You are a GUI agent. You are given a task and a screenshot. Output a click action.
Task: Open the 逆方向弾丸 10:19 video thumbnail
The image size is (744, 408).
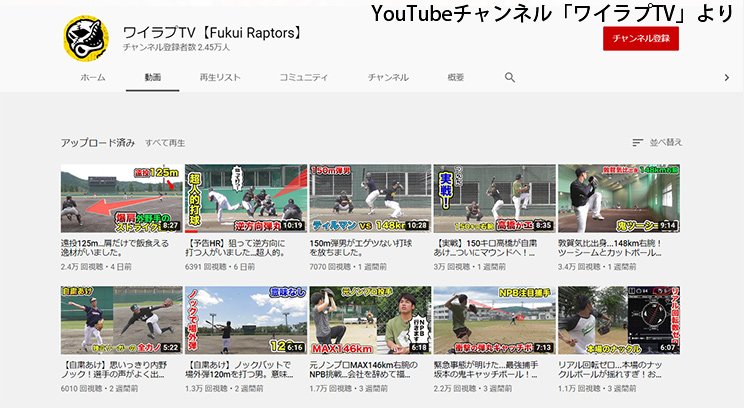245,198
